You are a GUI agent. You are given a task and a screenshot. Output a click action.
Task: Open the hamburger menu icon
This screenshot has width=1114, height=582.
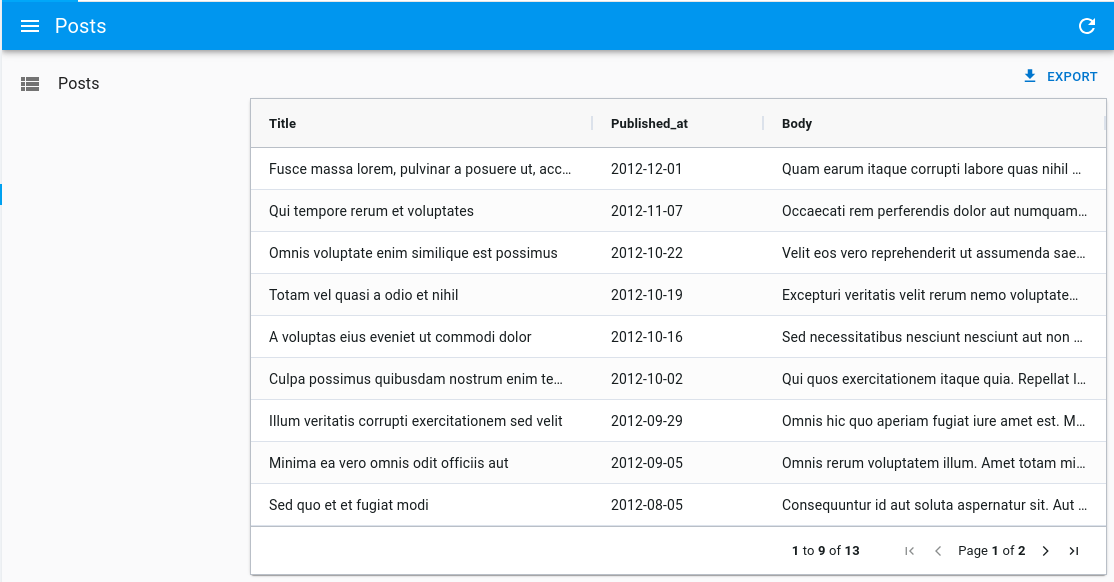pyautogui.click(x=30, y=26)
